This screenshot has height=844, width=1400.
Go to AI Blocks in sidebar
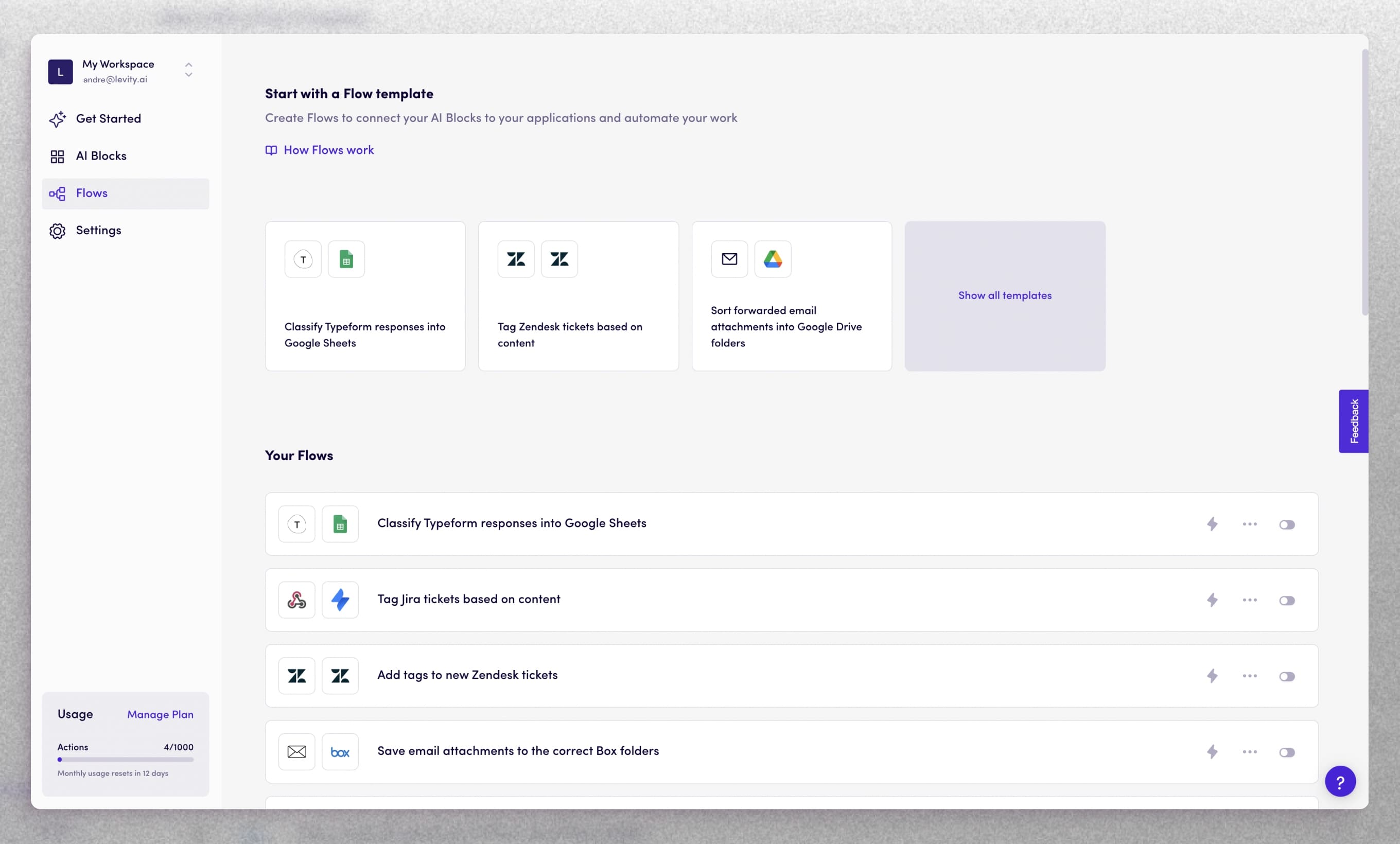pyautogui.click(x=100, y=156)
